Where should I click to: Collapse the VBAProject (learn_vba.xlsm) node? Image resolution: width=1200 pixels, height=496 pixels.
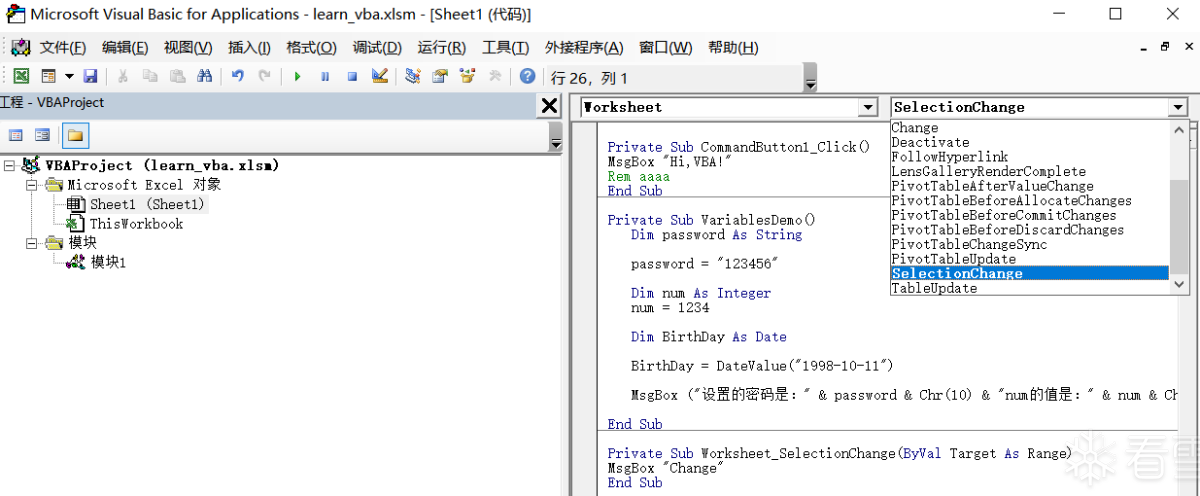[x=11, y=165]
